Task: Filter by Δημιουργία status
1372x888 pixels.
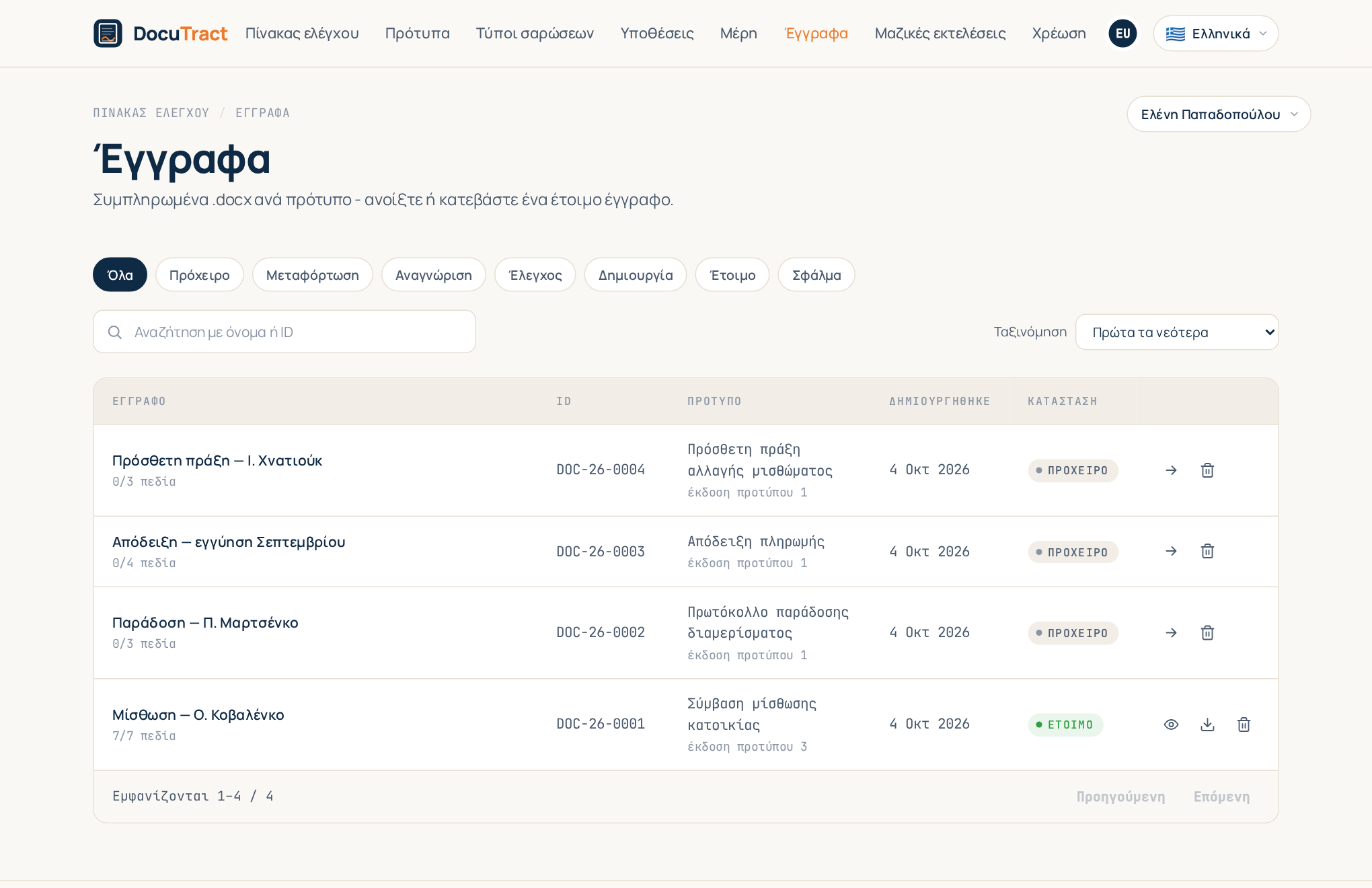Action: (635, 274)
